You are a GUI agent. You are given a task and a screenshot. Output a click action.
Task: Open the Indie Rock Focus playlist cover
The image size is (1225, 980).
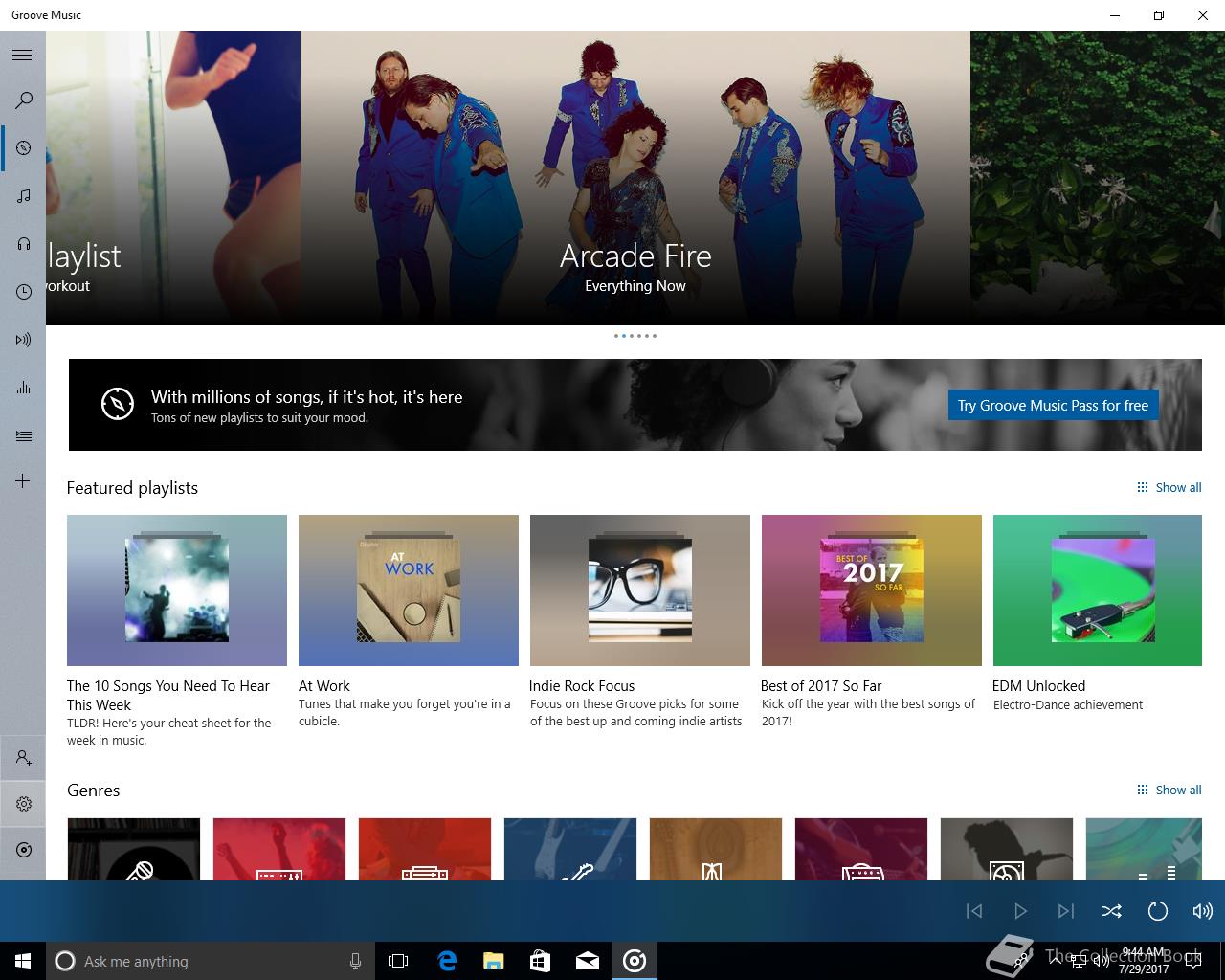[x=640, y=590]
